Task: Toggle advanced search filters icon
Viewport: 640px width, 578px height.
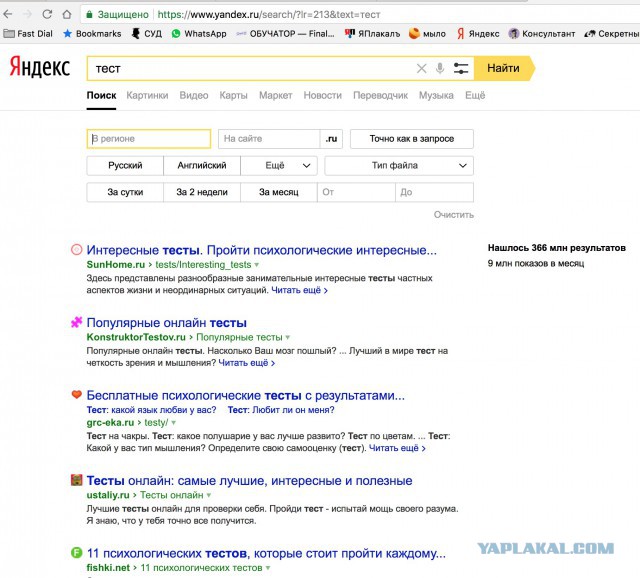Action: (x=461, y=69)
